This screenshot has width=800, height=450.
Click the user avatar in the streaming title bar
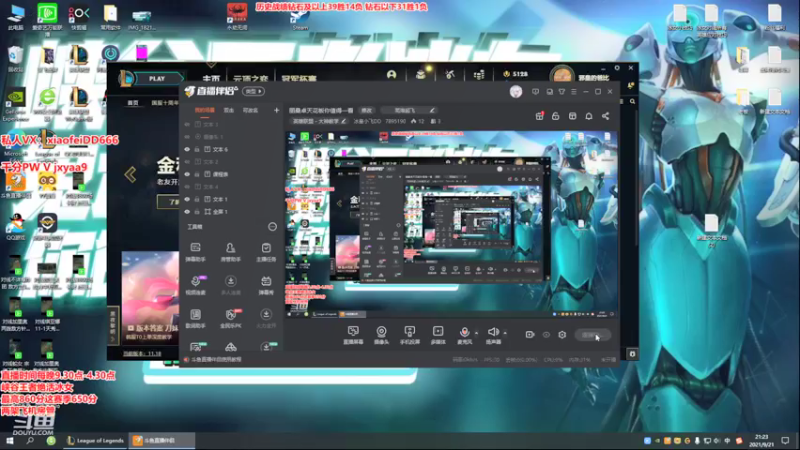point(516,91)
